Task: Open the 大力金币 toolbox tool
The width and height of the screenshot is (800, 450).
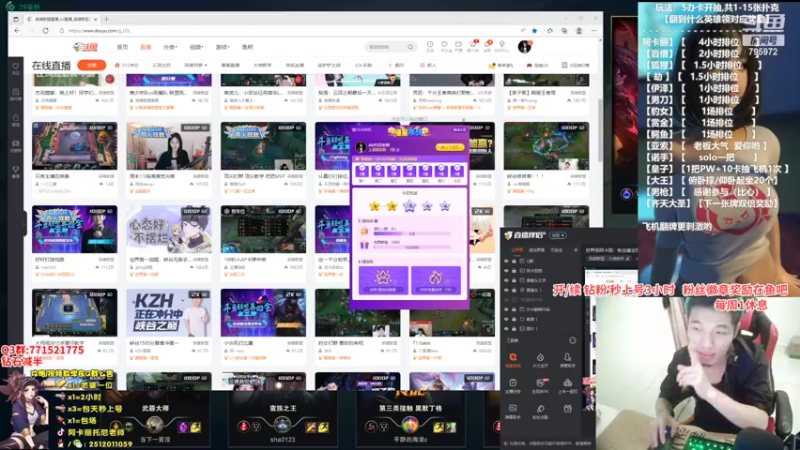Action: [540, 360]
